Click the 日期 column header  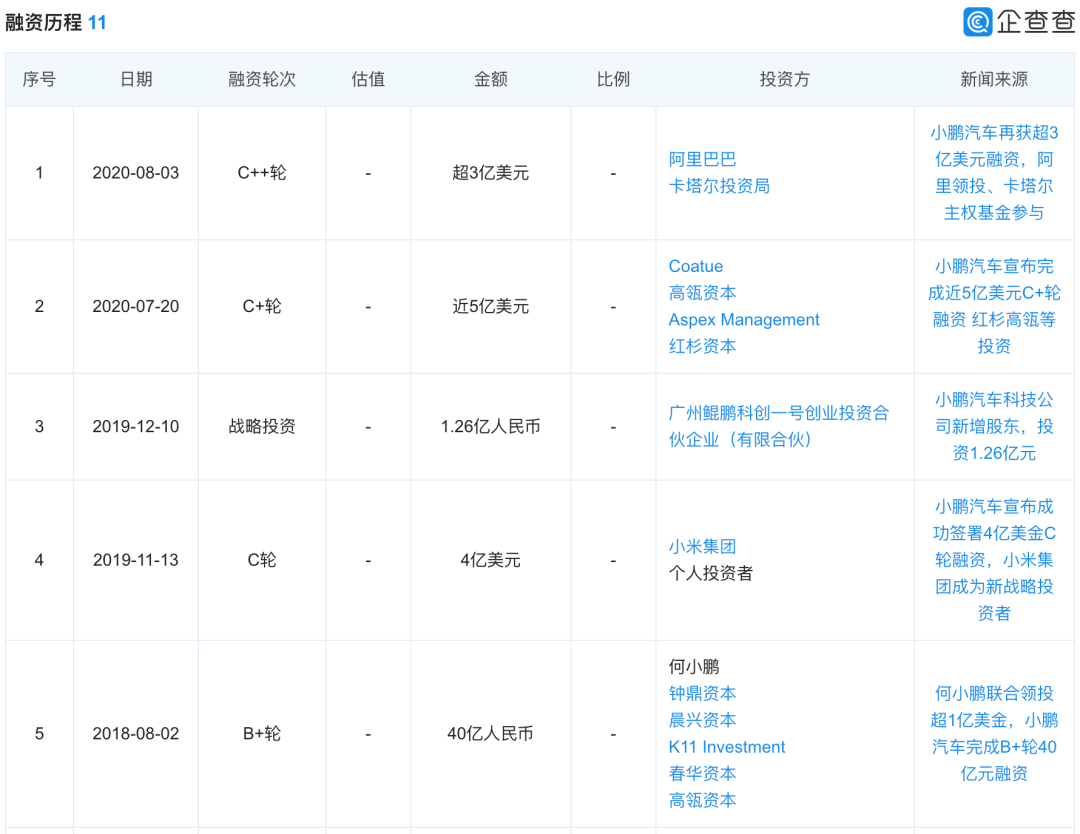136,79
